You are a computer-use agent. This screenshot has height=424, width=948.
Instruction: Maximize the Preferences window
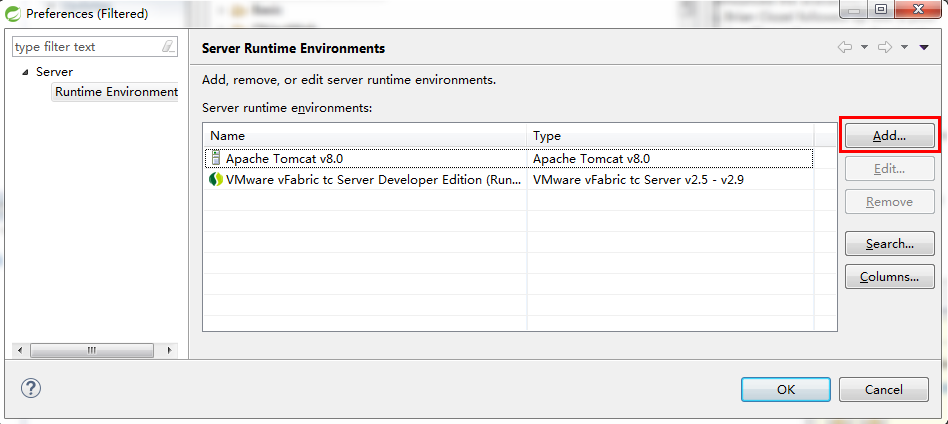click(881, 10)
